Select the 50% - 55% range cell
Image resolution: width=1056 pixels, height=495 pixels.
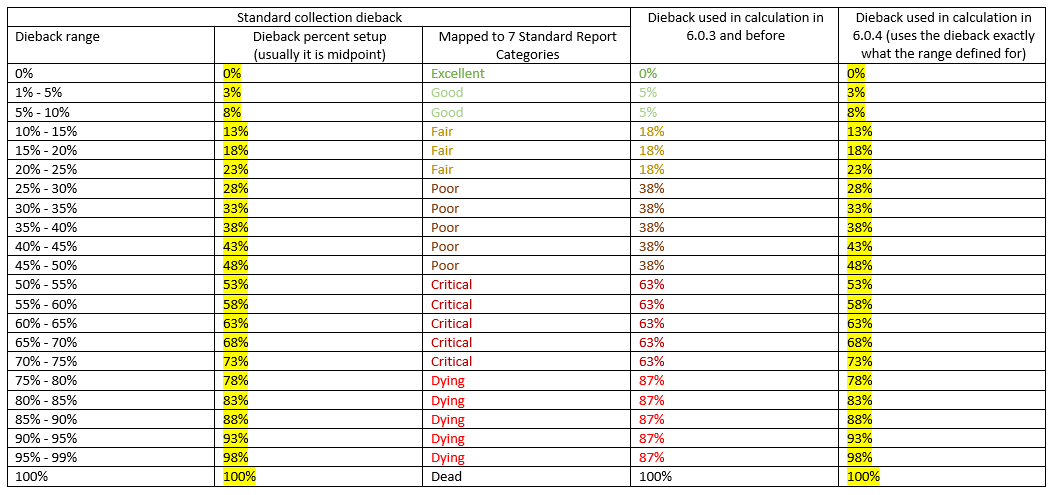click(112, 284)
